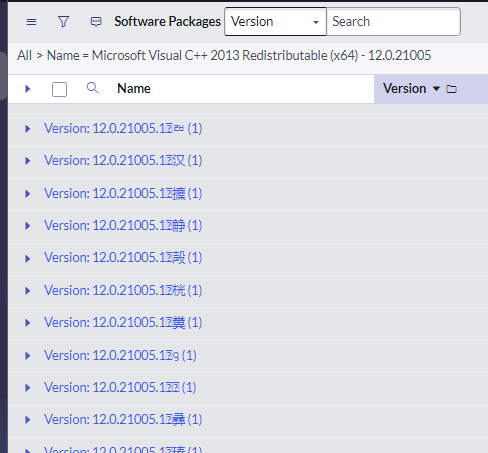This screenshot has width=488, height=453.
Task: Click the group folder icon beside Version
Action: tap(451, 89)
